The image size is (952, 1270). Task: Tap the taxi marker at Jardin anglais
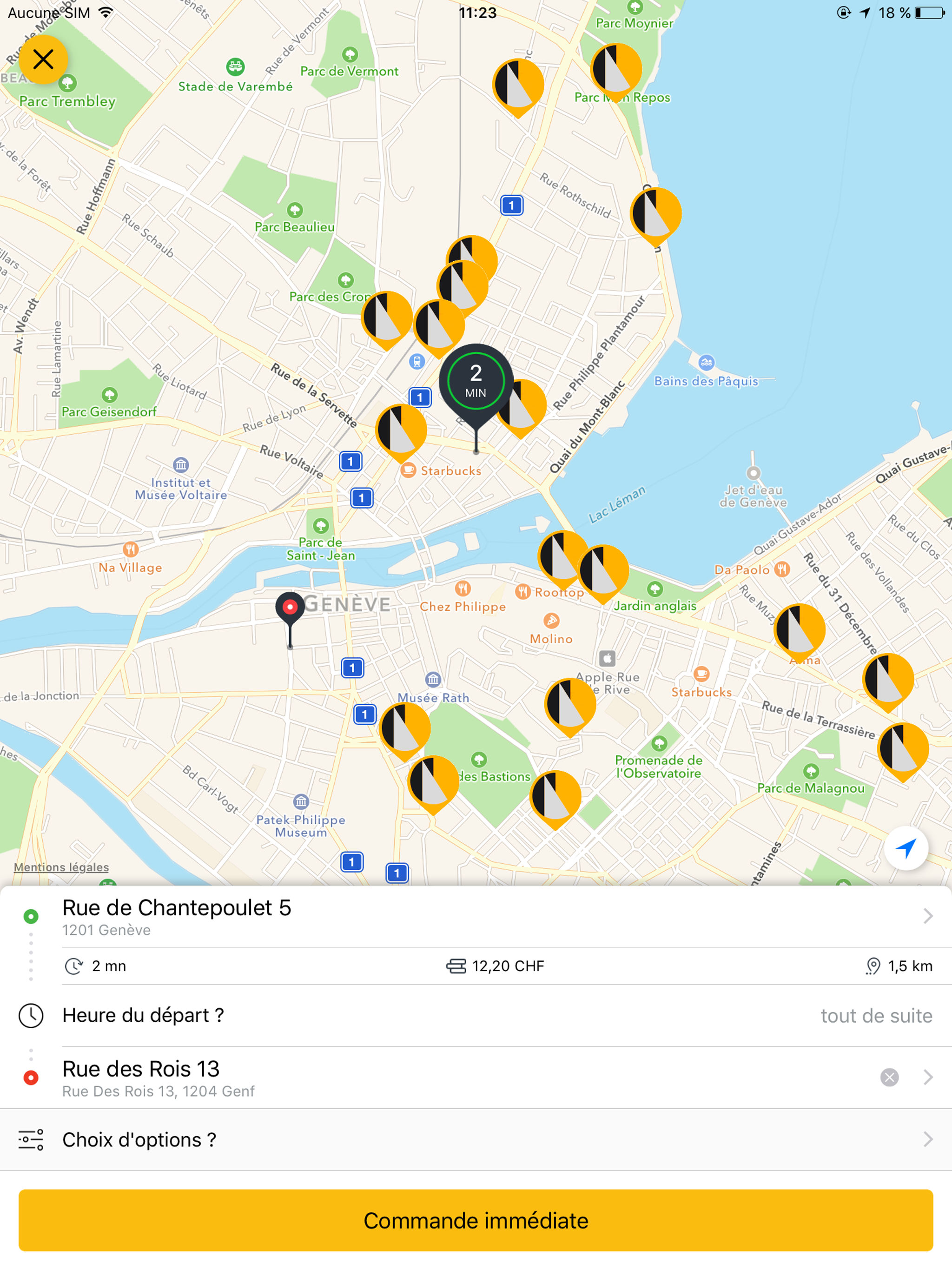coord(603,573)
